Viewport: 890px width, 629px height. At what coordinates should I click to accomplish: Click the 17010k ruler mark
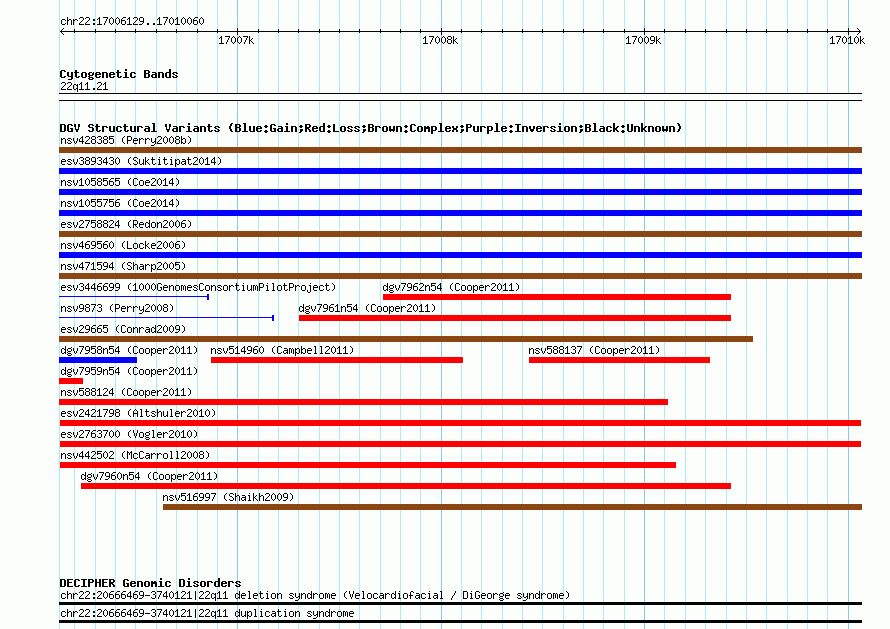click(847, 40)
